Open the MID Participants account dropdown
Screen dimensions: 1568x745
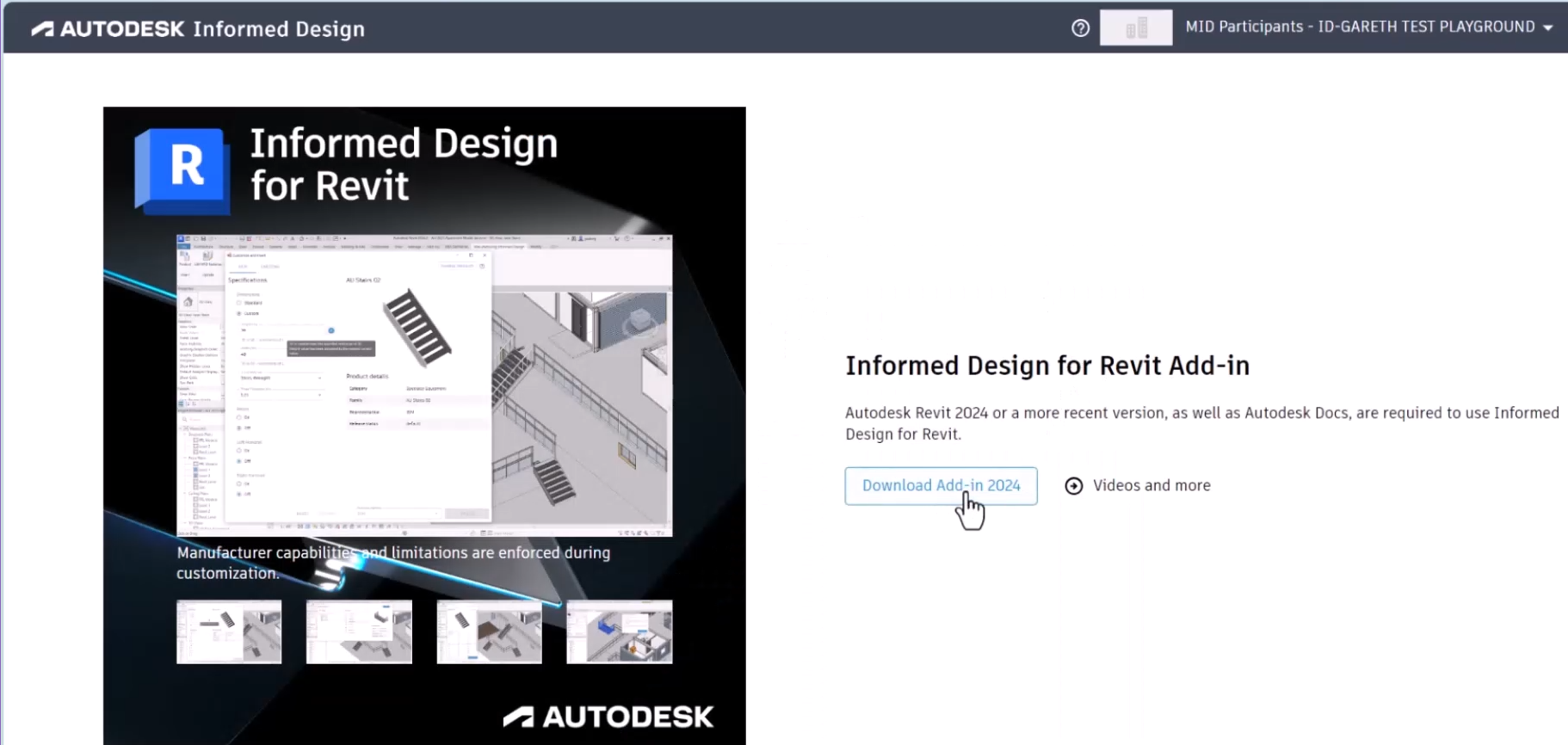point(1368,27)
